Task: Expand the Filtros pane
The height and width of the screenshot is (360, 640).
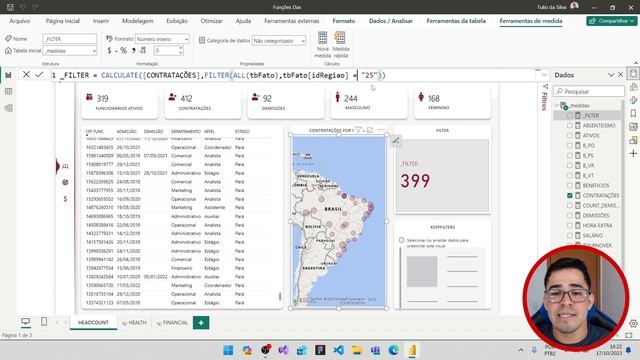Action: click(x=544, y=97)
